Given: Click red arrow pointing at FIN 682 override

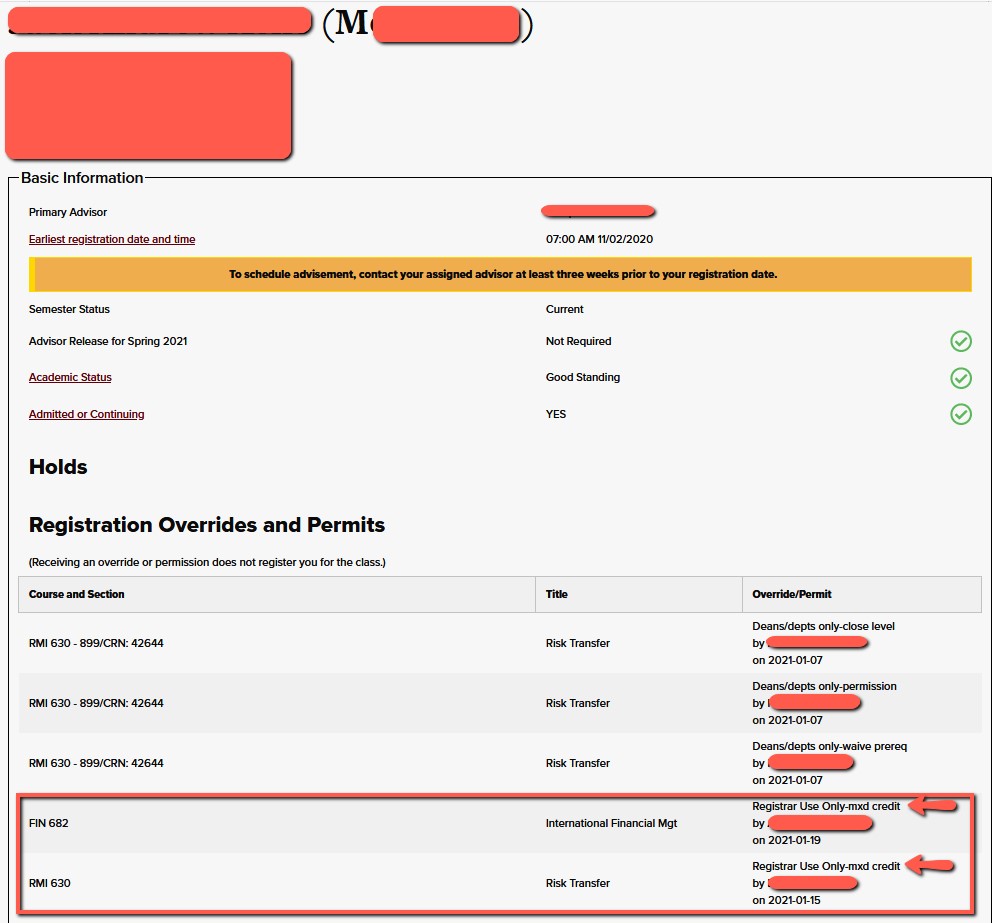Looking at the screenshot, I should pos(934,806).
